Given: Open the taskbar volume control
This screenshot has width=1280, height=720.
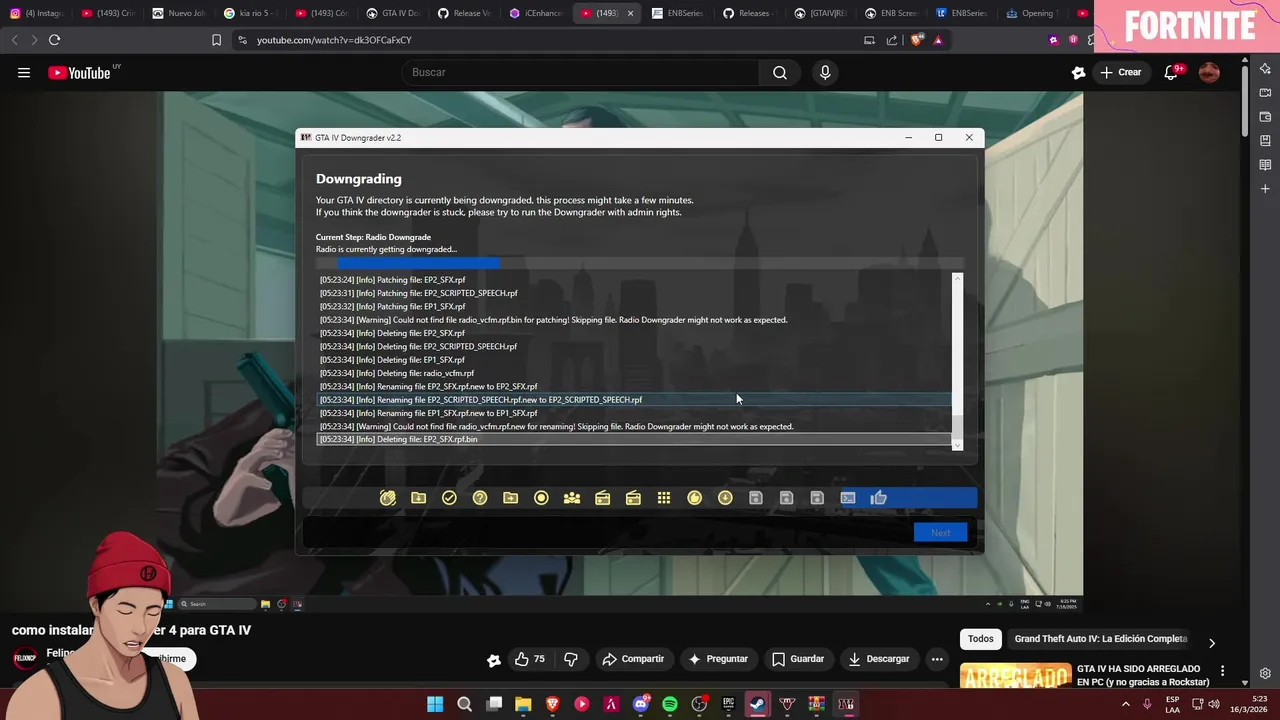Looking at the screenshot, I should [1214, 704].
